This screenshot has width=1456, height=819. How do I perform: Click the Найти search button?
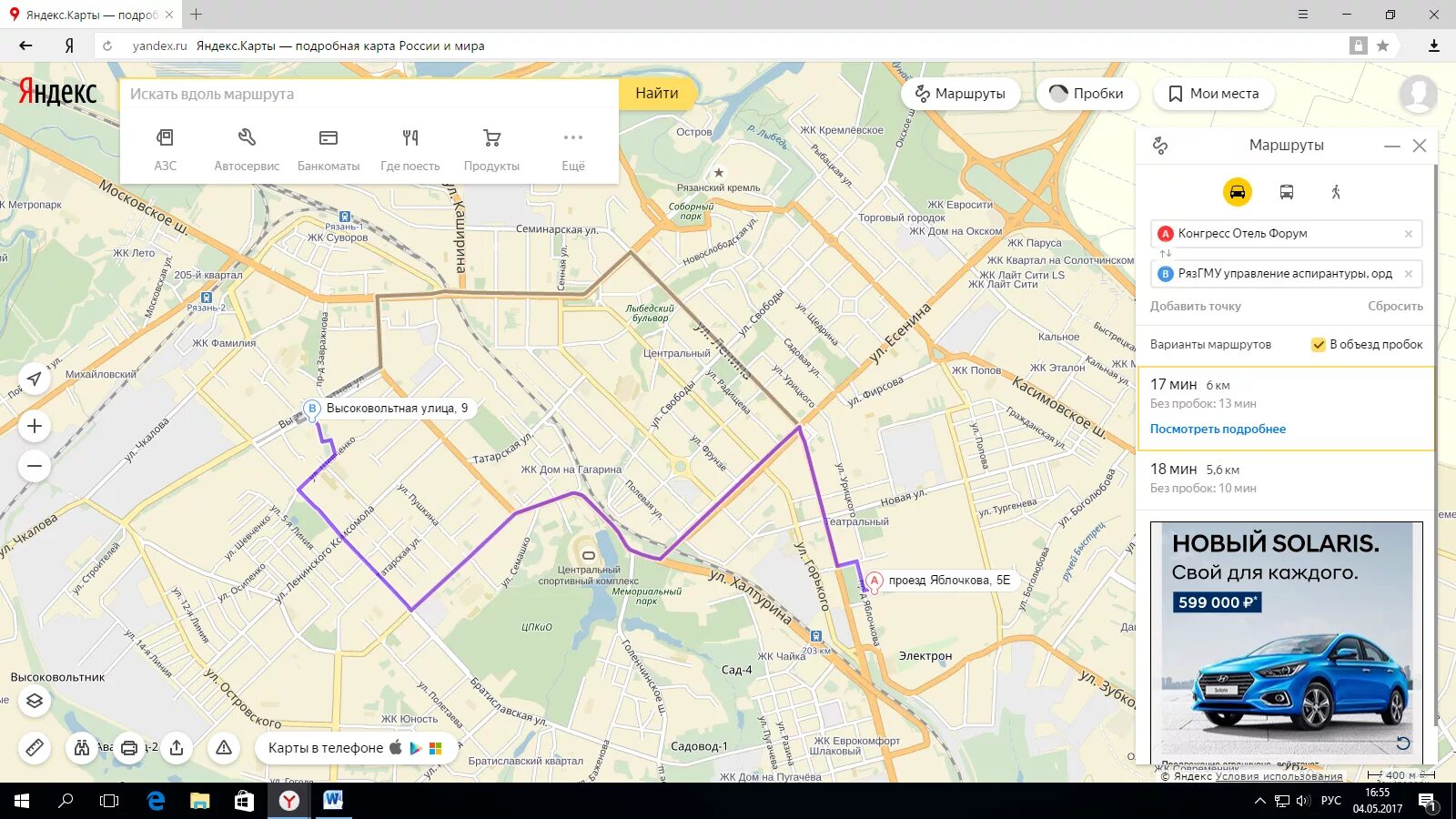click(657, 94)
